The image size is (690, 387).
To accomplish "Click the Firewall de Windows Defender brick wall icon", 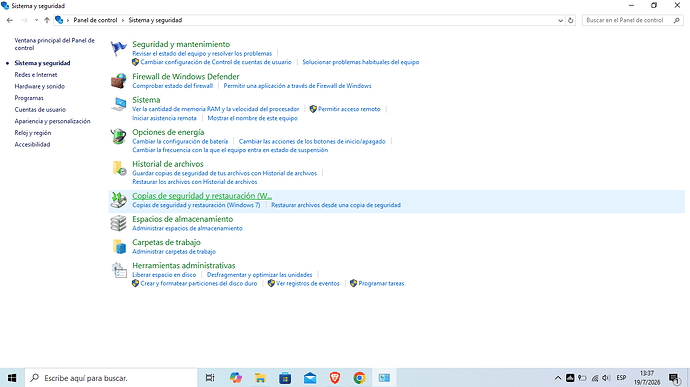I will pyautogui.click(x=118, y=81).
